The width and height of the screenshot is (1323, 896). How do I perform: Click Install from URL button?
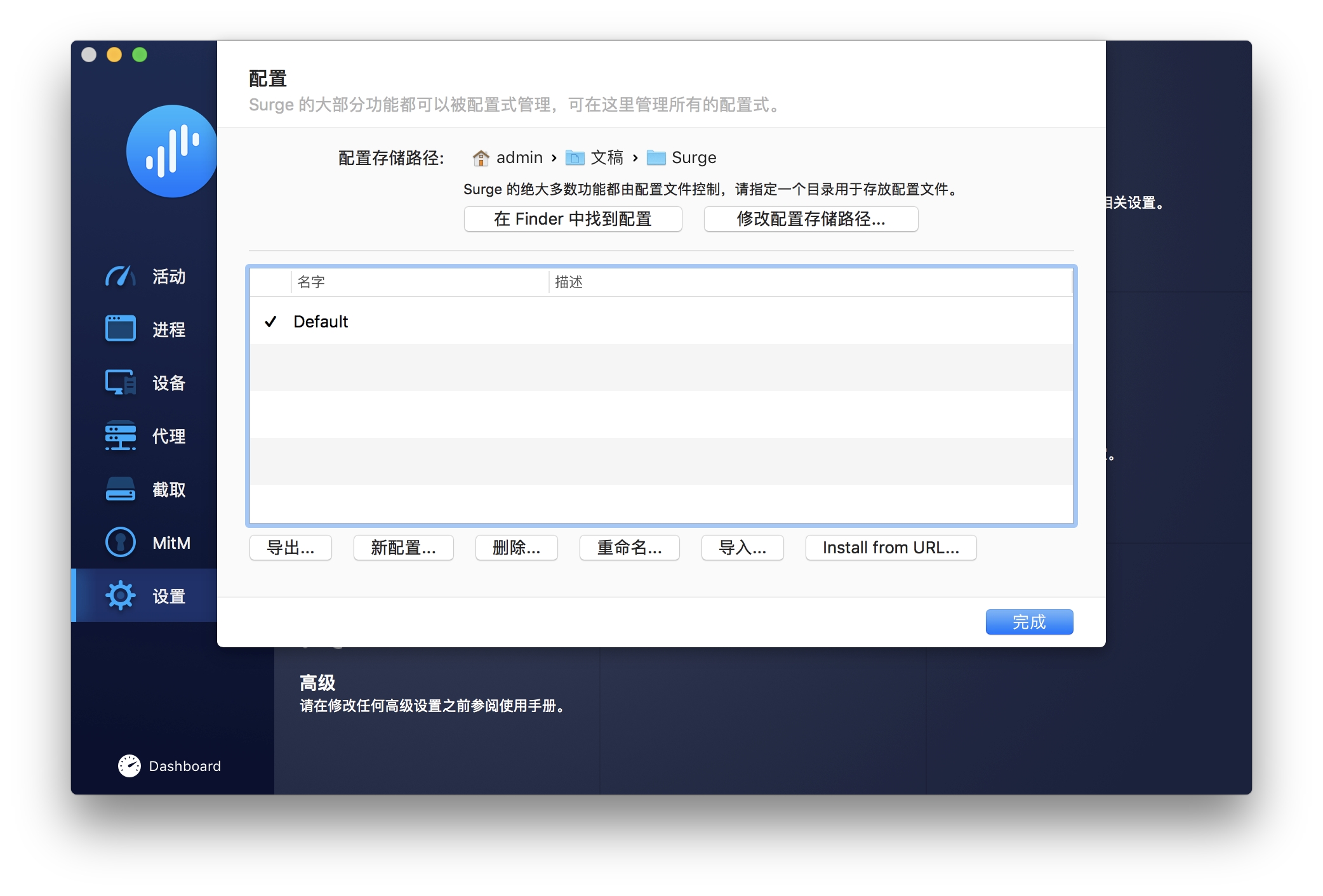[890, 548]
